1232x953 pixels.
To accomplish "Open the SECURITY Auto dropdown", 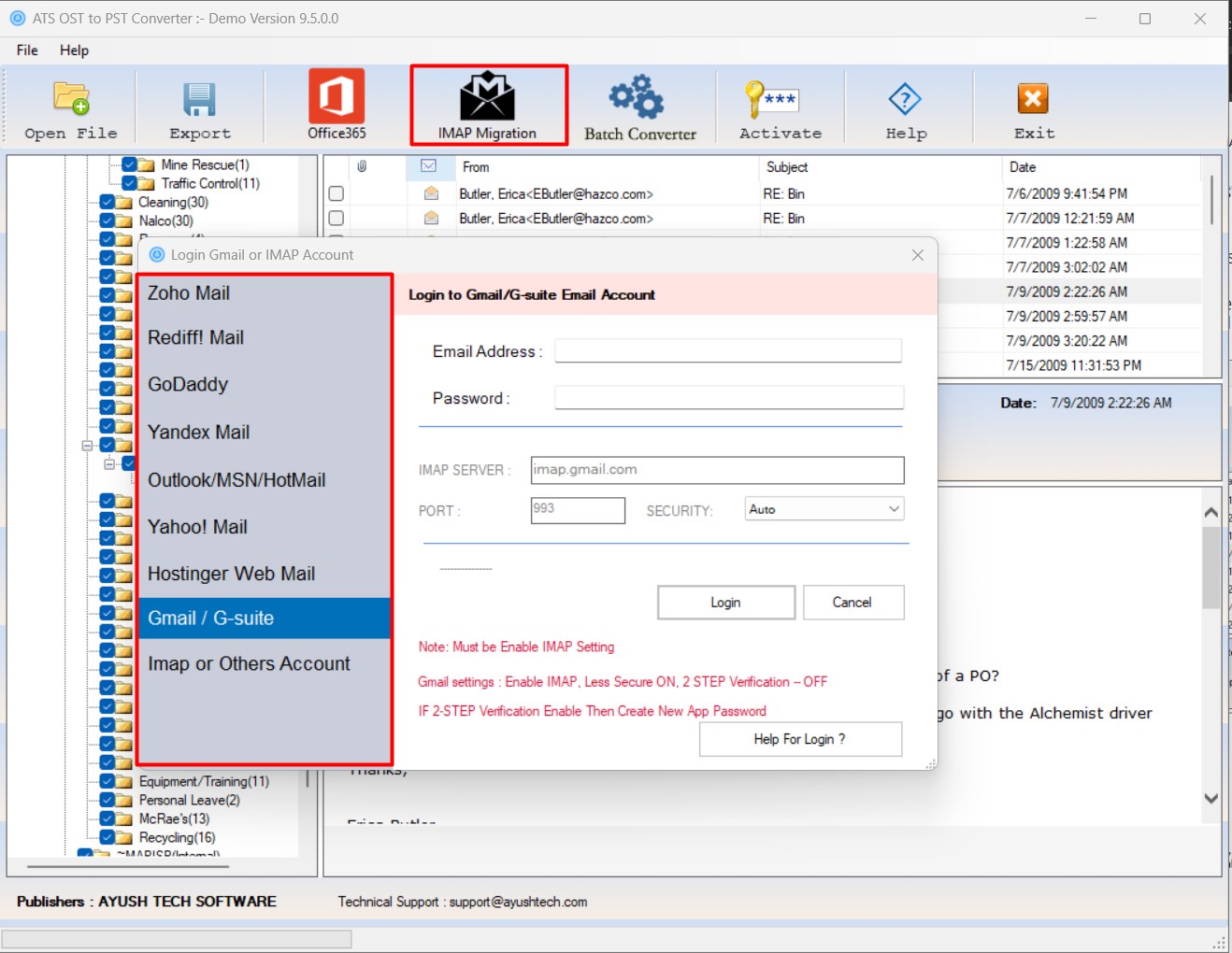I will click(824, 509).
